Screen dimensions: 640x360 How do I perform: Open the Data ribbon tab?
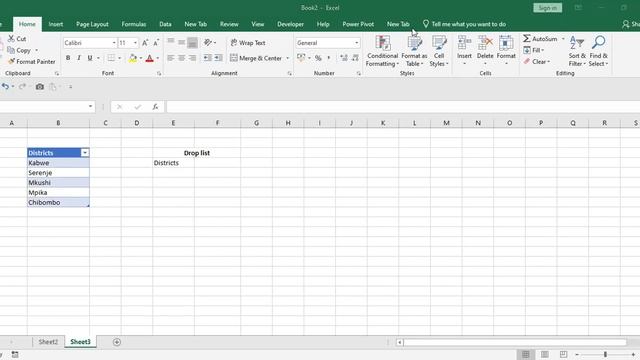point(165,24)
